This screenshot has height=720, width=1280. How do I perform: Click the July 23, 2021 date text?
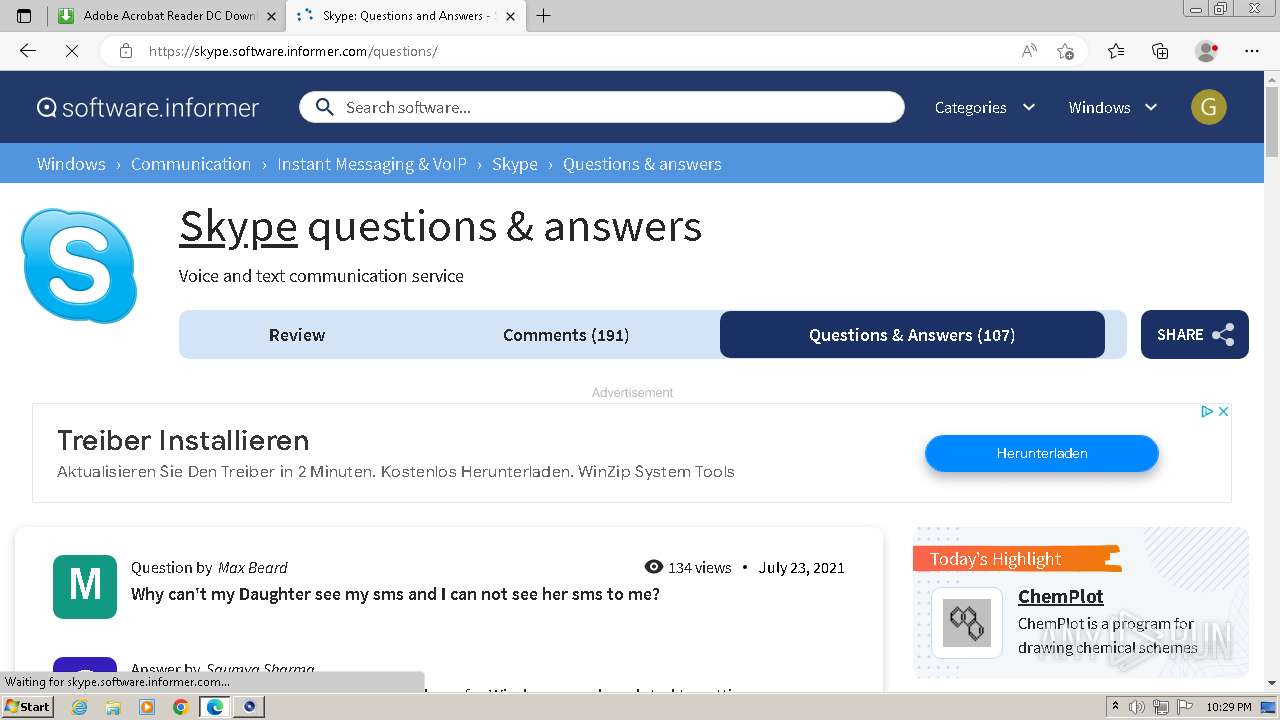coord(801,567)
